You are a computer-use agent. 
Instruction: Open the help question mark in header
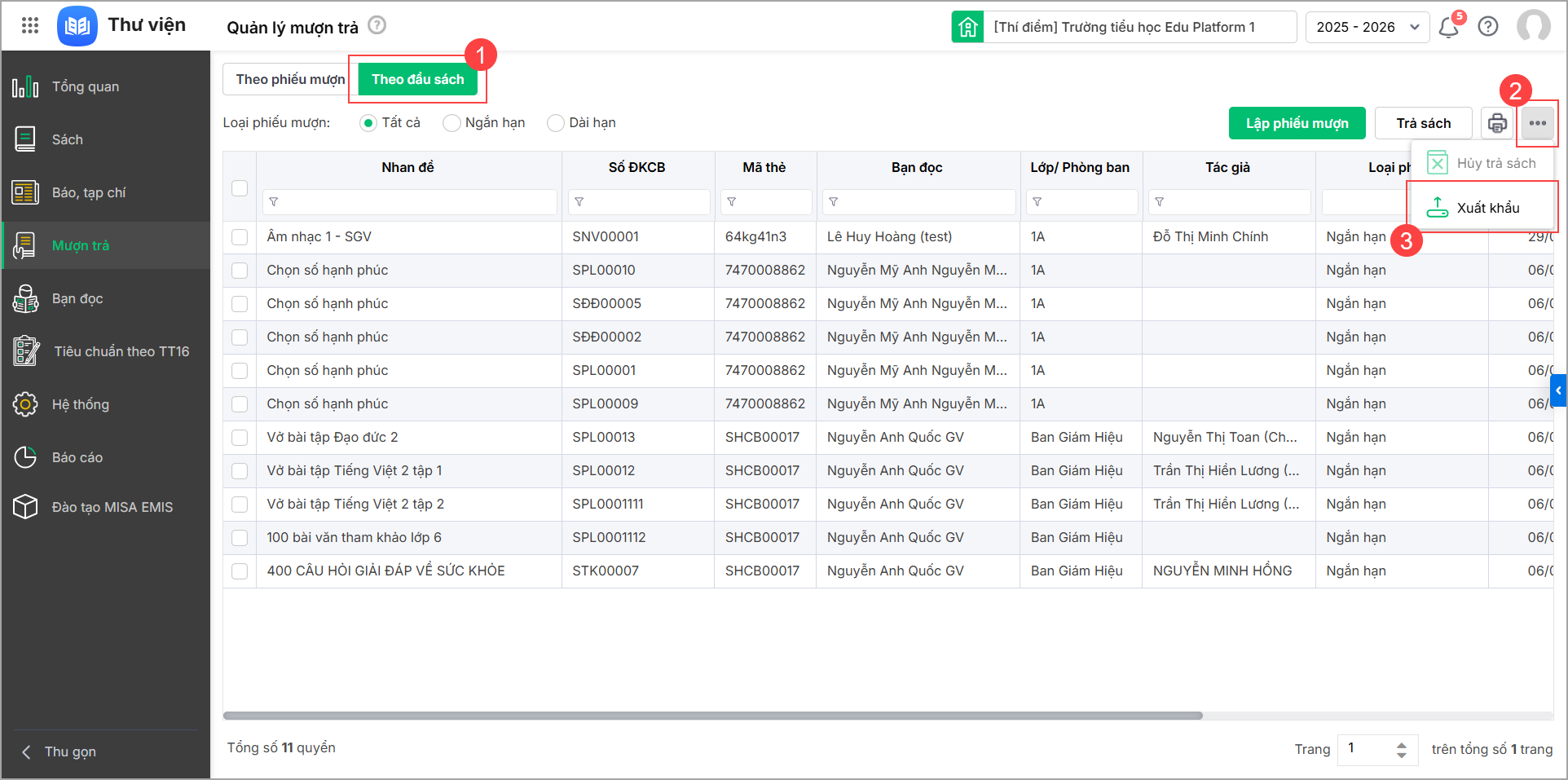pyautogui.click(x=1488, y=27)
